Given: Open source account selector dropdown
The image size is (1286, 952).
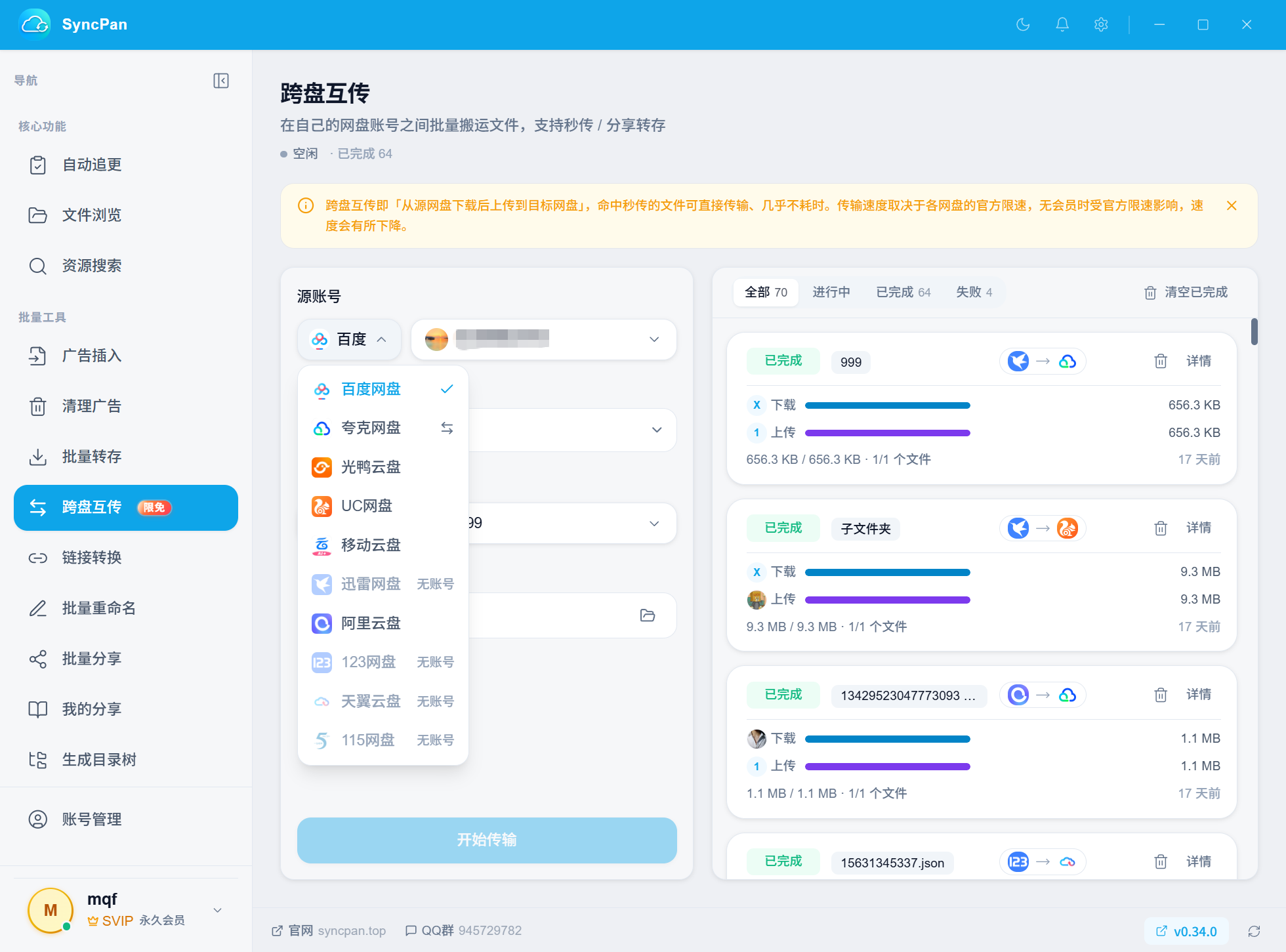Looking at the screenshot, I should [x=544, y=339].
